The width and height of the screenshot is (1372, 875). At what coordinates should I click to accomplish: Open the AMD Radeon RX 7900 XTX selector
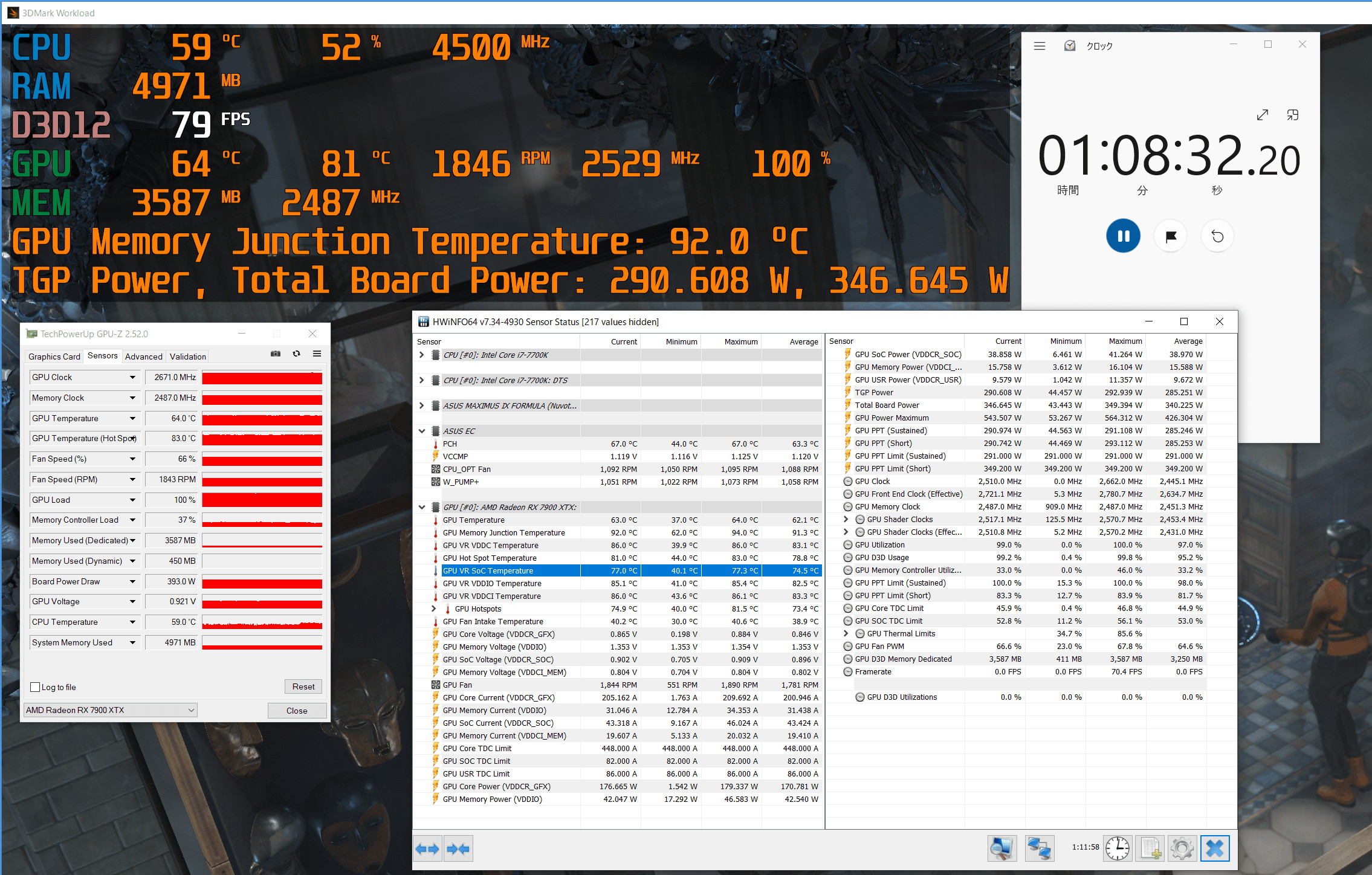coord(111,710)
